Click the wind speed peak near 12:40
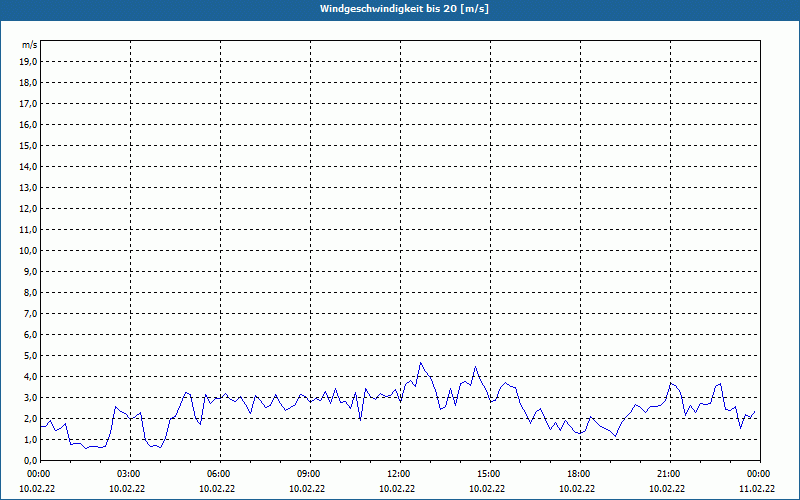 pos(420,363)
